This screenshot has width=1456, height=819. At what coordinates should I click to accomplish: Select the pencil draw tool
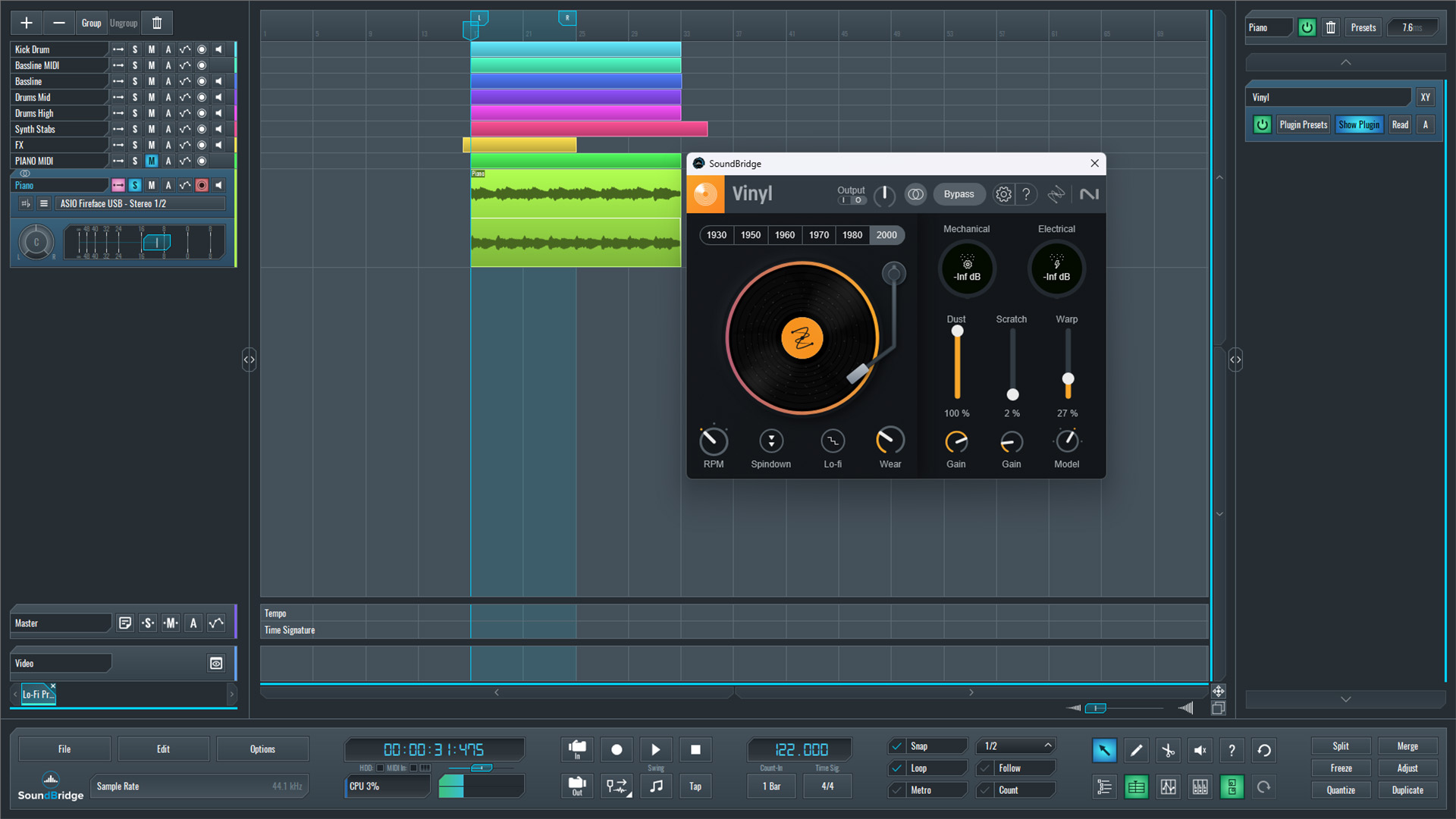[1136, 750]
